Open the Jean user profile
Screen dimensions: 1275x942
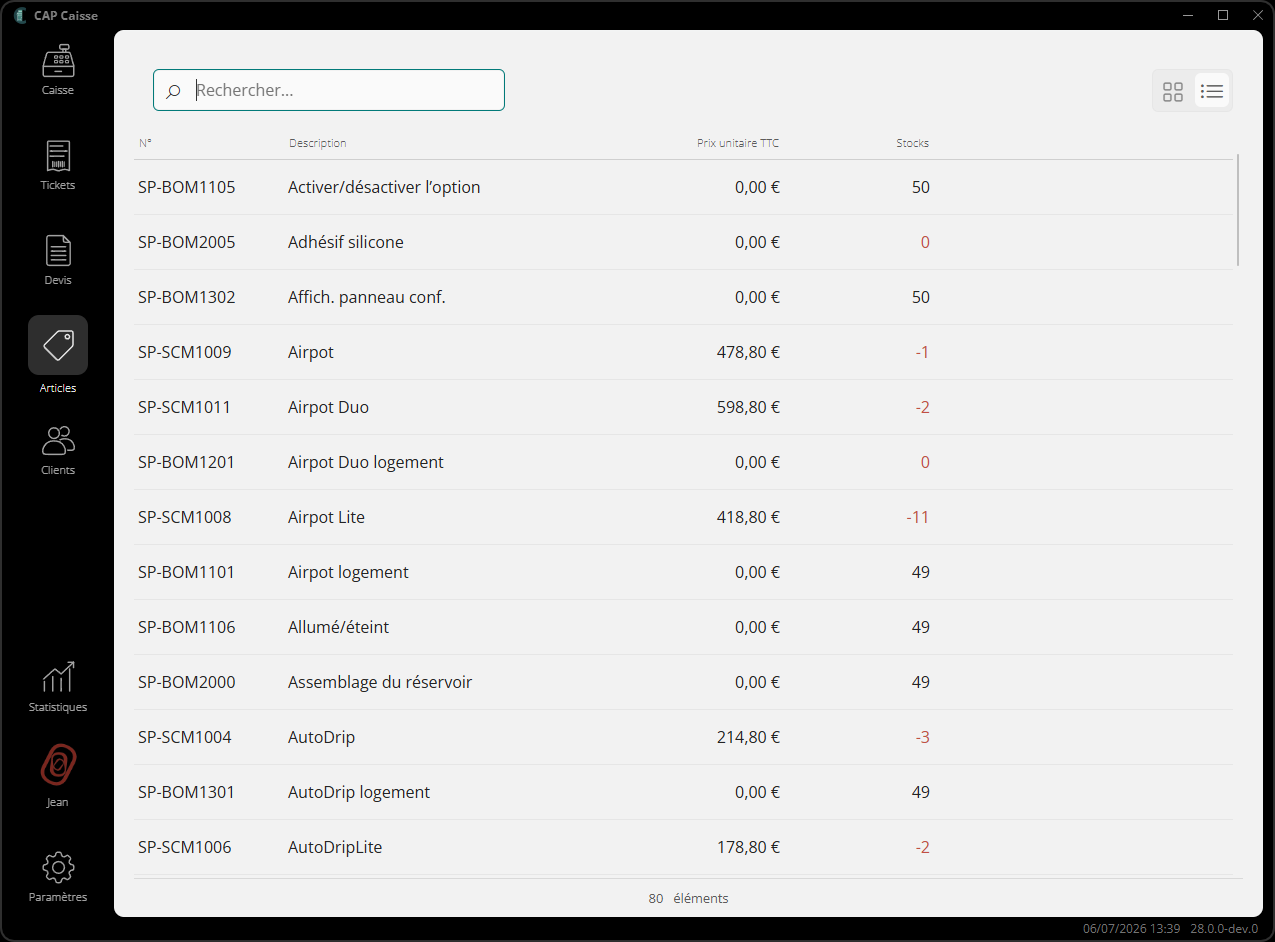coord(58,775)
